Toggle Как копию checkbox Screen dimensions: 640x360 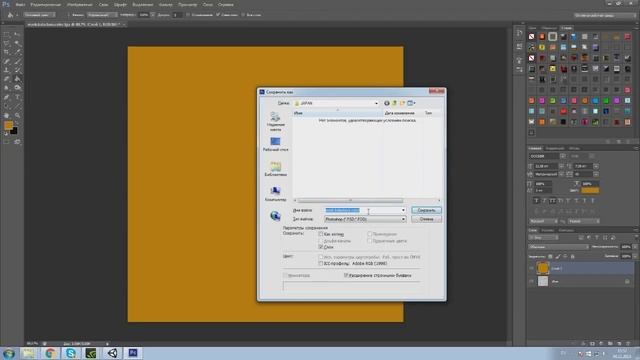(321, 234)
